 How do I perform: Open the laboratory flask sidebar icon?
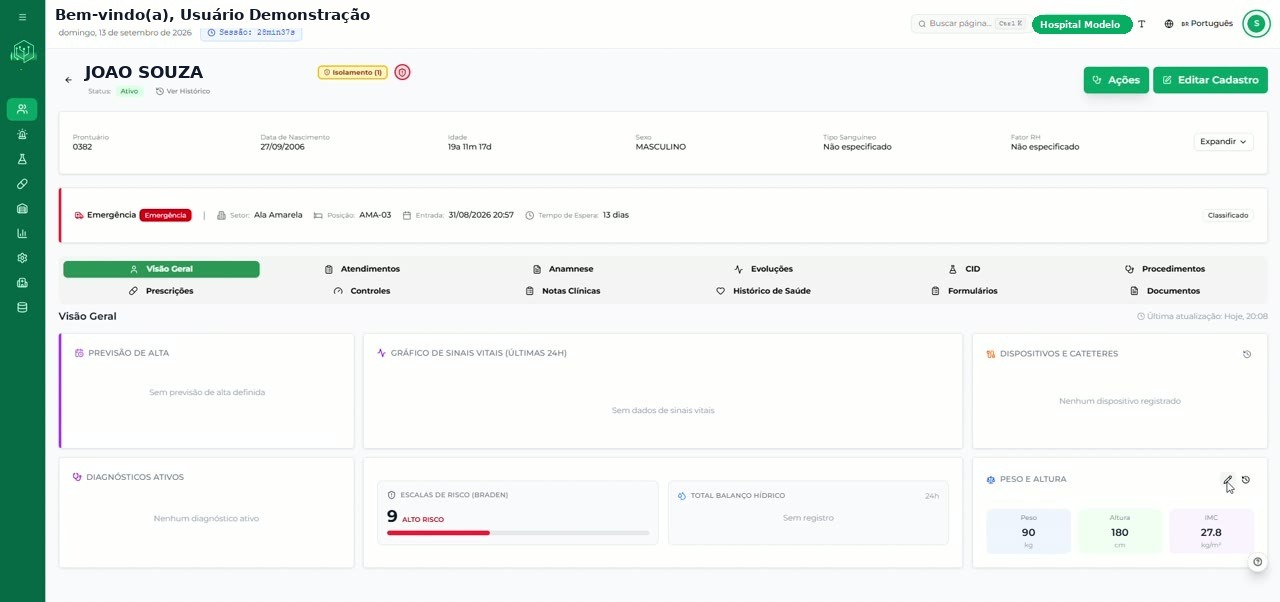[x=22, y=159]
